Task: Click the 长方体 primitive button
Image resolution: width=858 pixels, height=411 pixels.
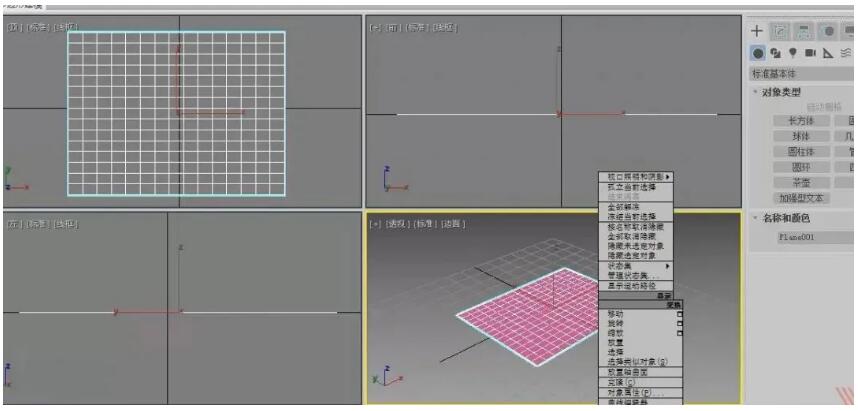Action: 802,121
